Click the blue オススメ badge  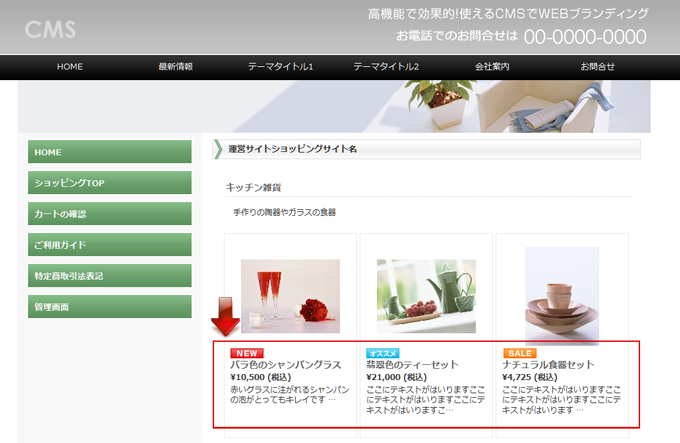pos(383,353)
